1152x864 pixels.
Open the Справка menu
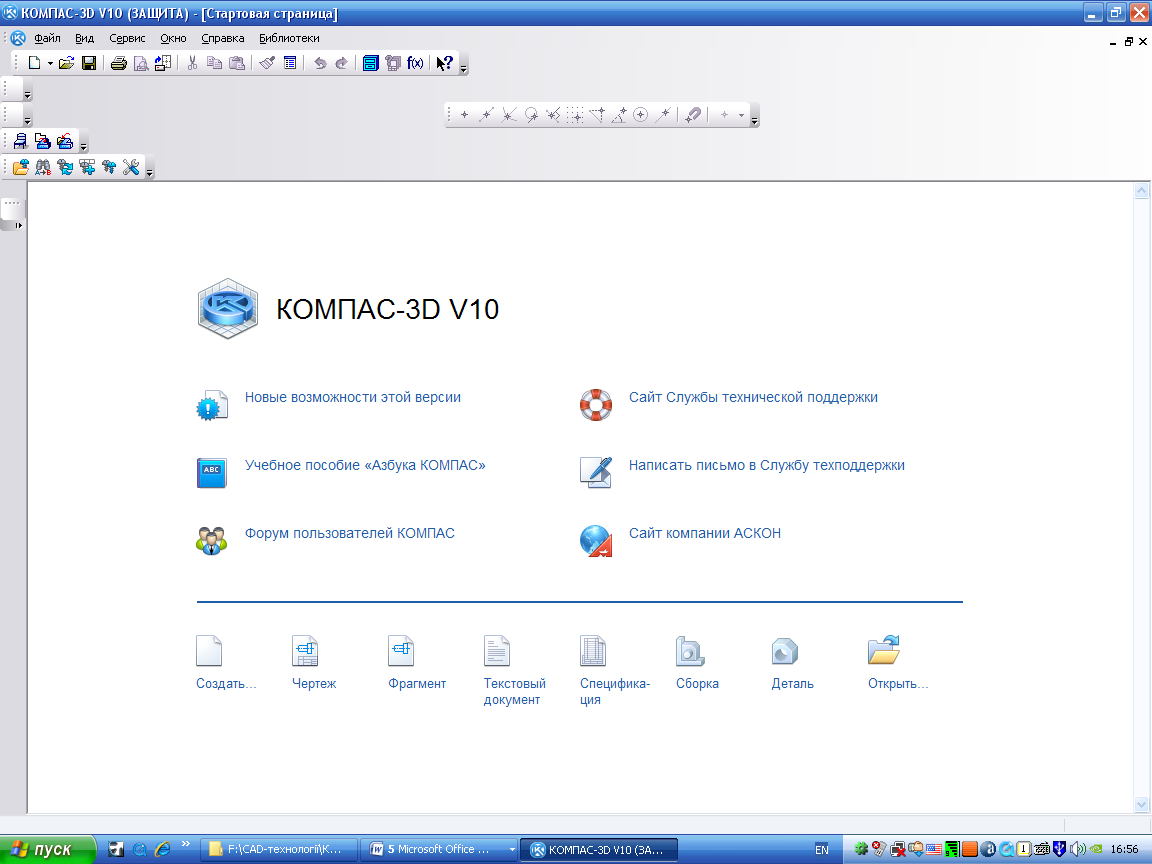223,38
